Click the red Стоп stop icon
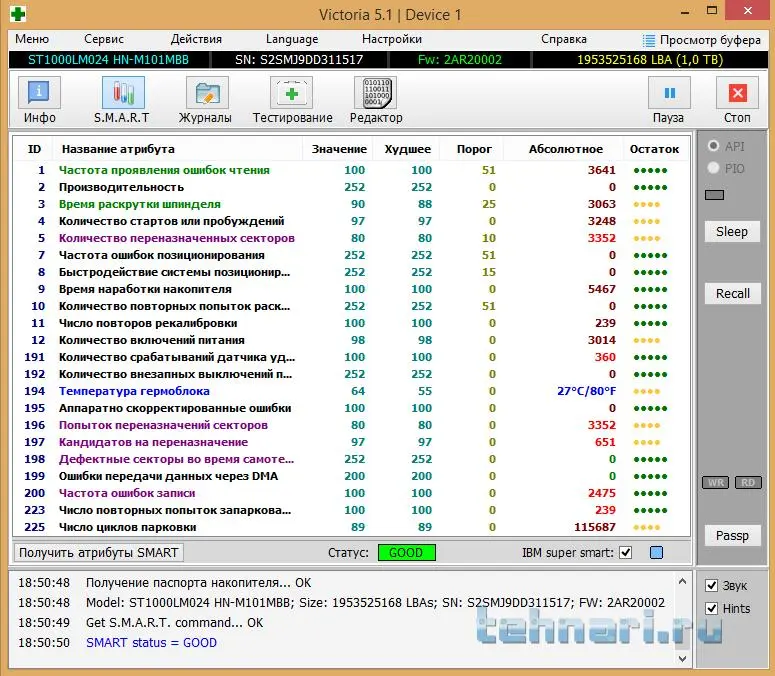 click(x=737, y=100)
